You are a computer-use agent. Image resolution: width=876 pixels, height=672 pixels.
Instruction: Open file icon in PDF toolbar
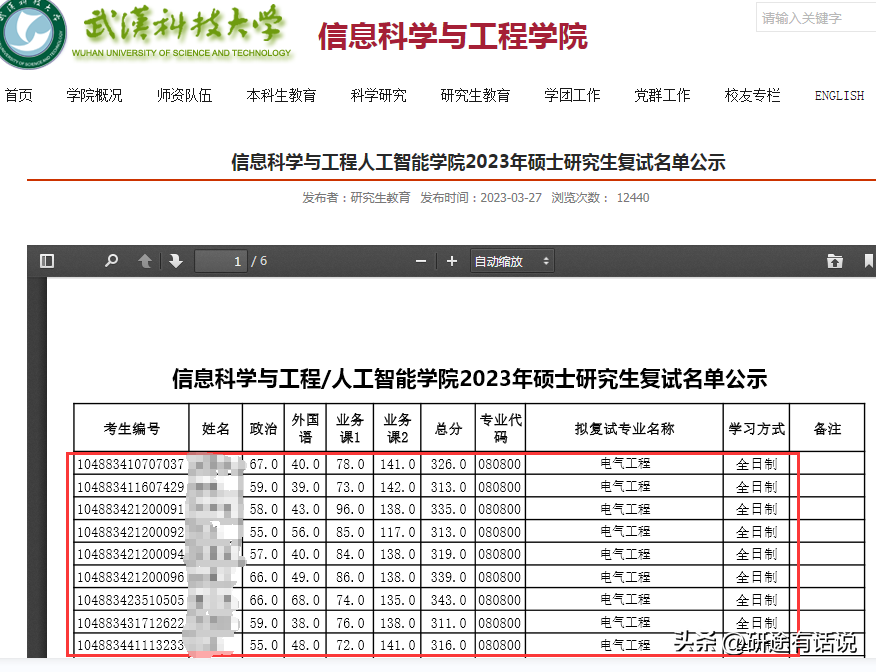835,261
